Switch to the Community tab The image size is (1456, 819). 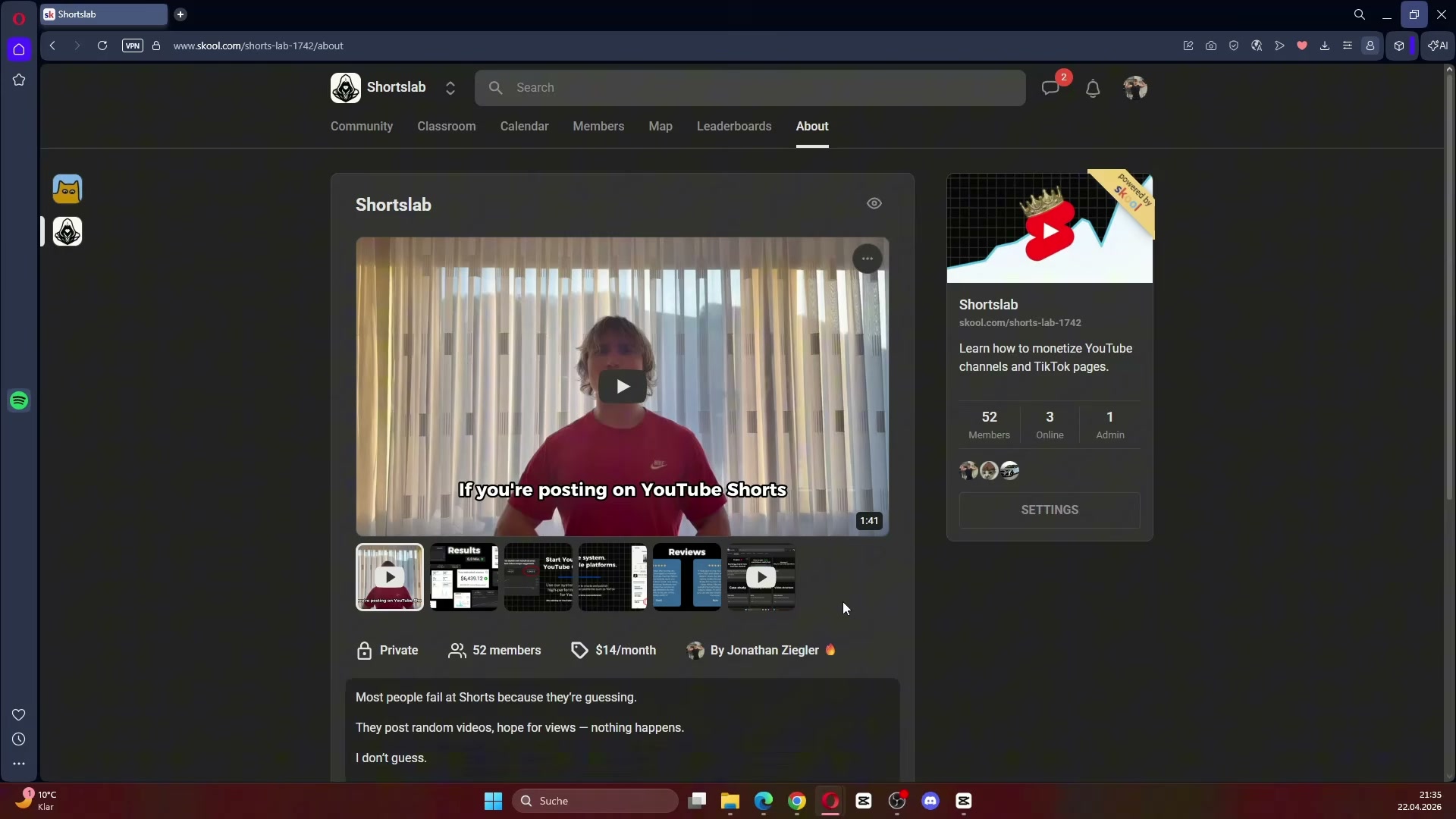tap(362, 126)
